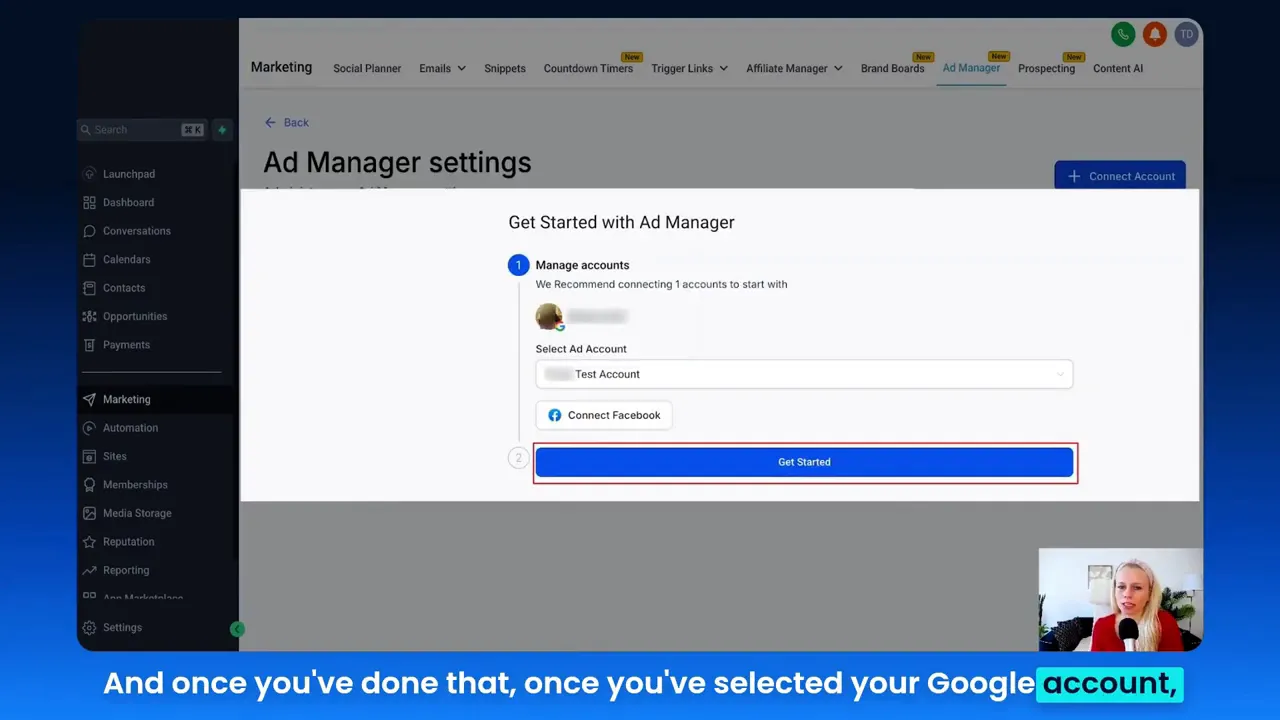Click the Launchpad rocket icon in sidebar
1280x720 pixels.
90,174
